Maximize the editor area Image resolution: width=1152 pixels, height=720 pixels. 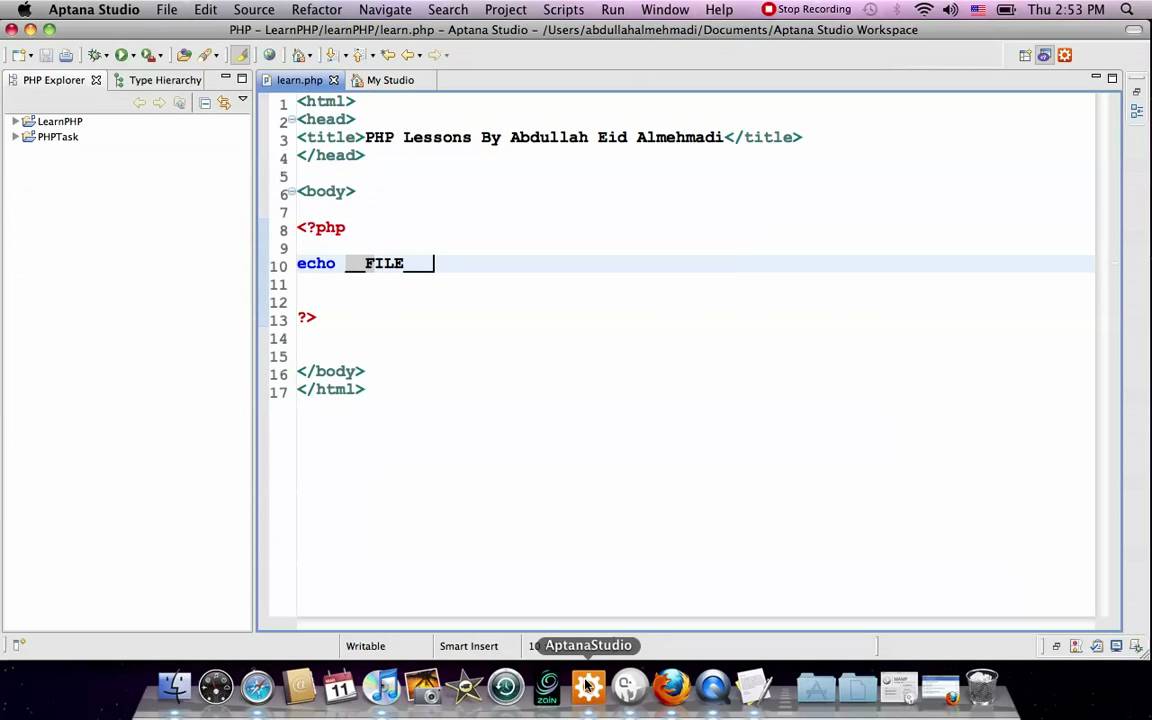[1112, 78]
